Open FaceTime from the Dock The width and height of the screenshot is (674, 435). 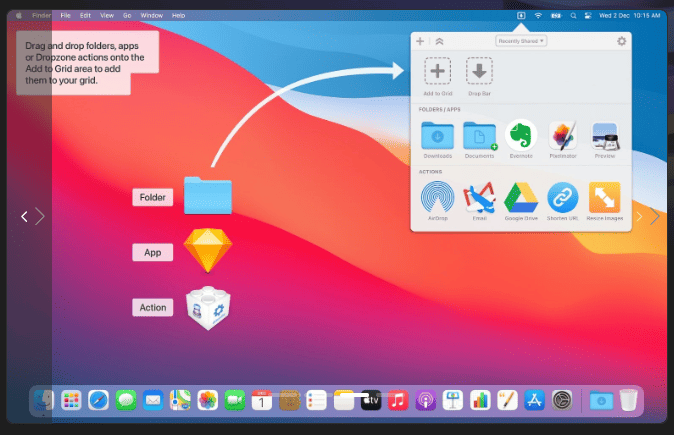pos(235,401)
